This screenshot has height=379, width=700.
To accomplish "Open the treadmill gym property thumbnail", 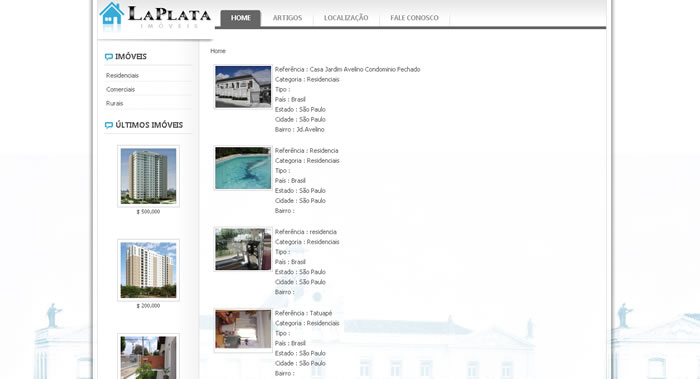I will pos(243,249).
